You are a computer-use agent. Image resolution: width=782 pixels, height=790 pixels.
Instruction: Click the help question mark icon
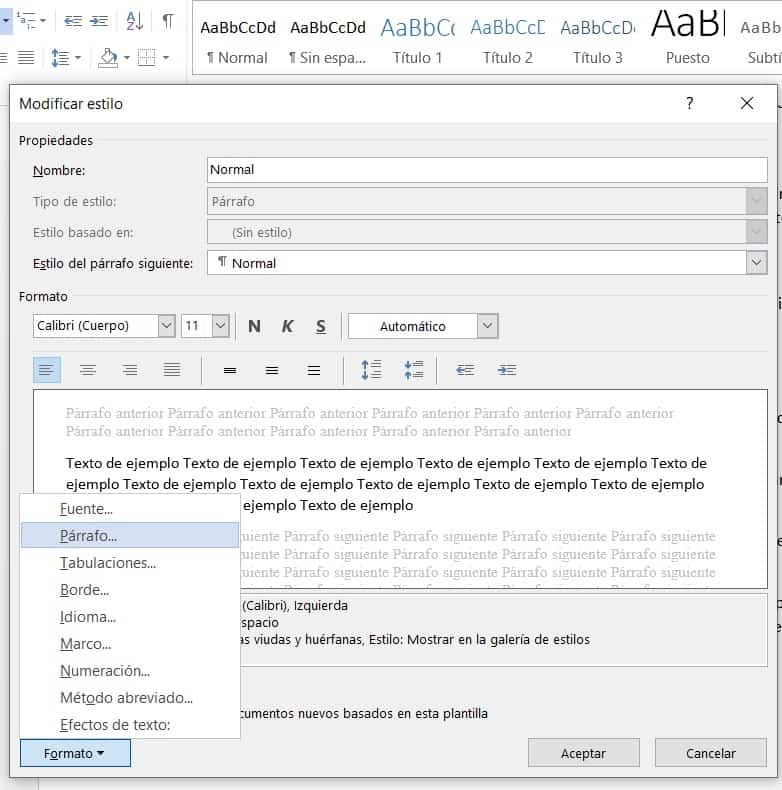(689, 103)
